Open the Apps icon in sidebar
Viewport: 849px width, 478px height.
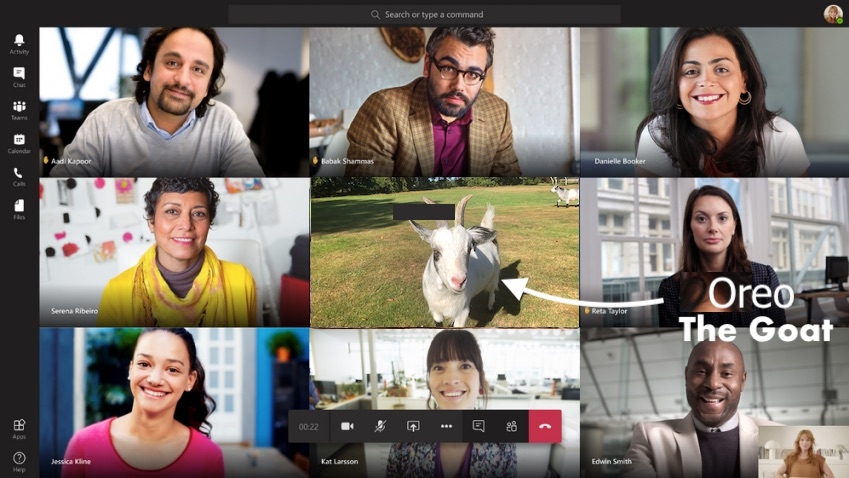[x=19, y=428]
